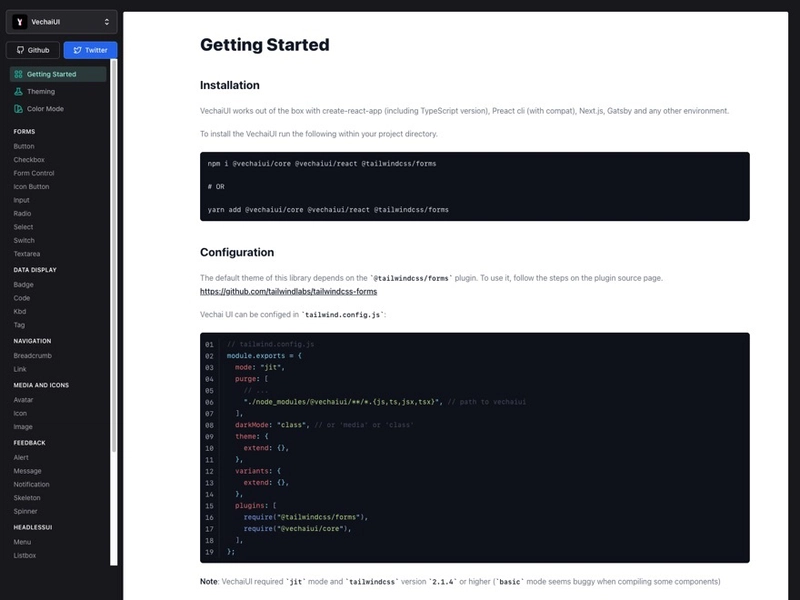Go to the Code page

tap(21, 298)
